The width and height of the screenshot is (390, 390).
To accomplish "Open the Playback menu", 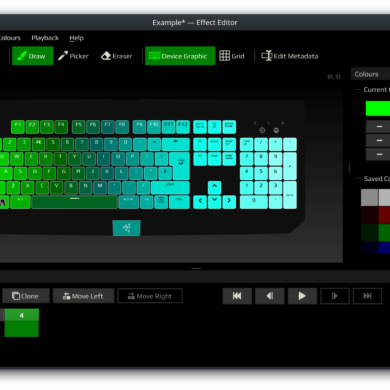I will [45, 38].
